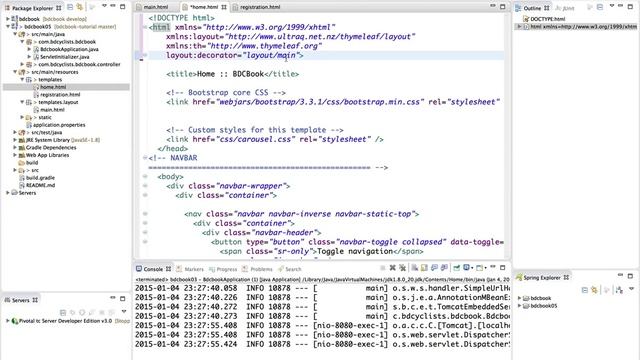This screenshot has width=640, height=360.
Task: Remove launch icon in Console toolbar
Action: 392,268
